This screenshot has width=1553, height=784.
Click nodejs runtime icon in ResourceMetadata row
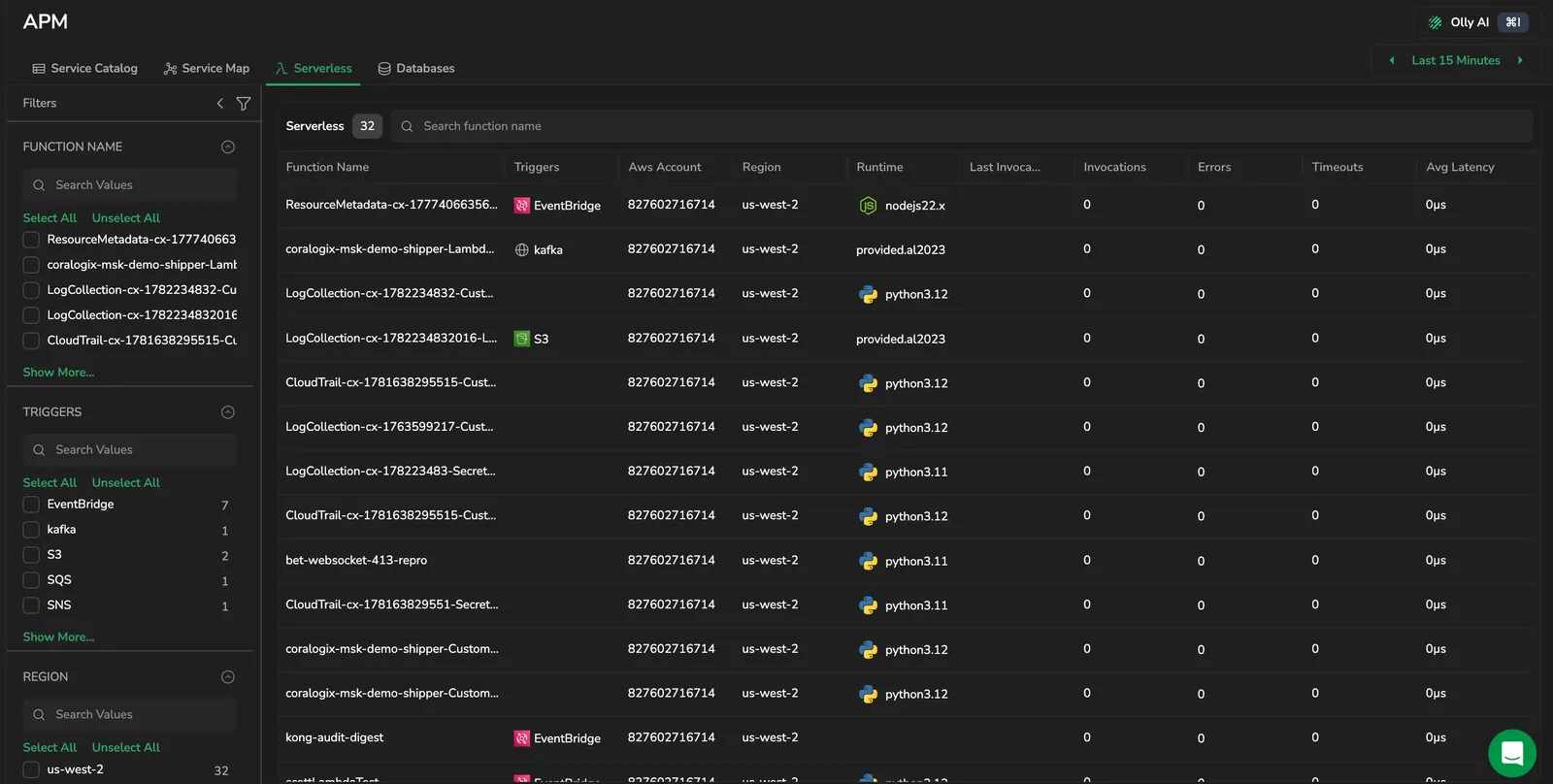(x=868, y=206)
